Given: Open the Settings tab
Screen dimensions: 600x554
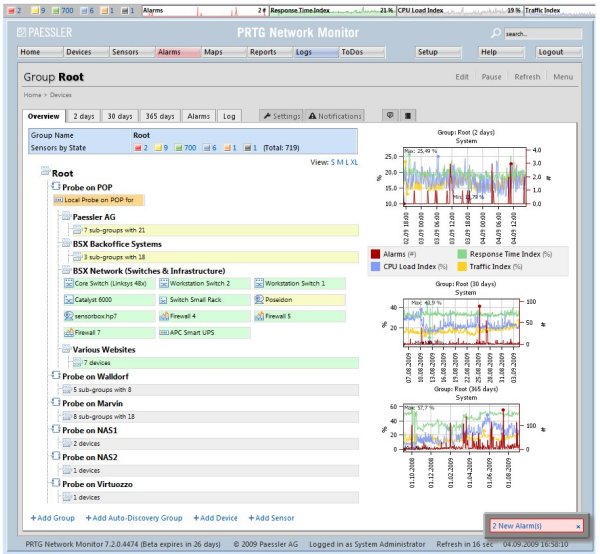Looking at the screenshot, I should [282, 116].
